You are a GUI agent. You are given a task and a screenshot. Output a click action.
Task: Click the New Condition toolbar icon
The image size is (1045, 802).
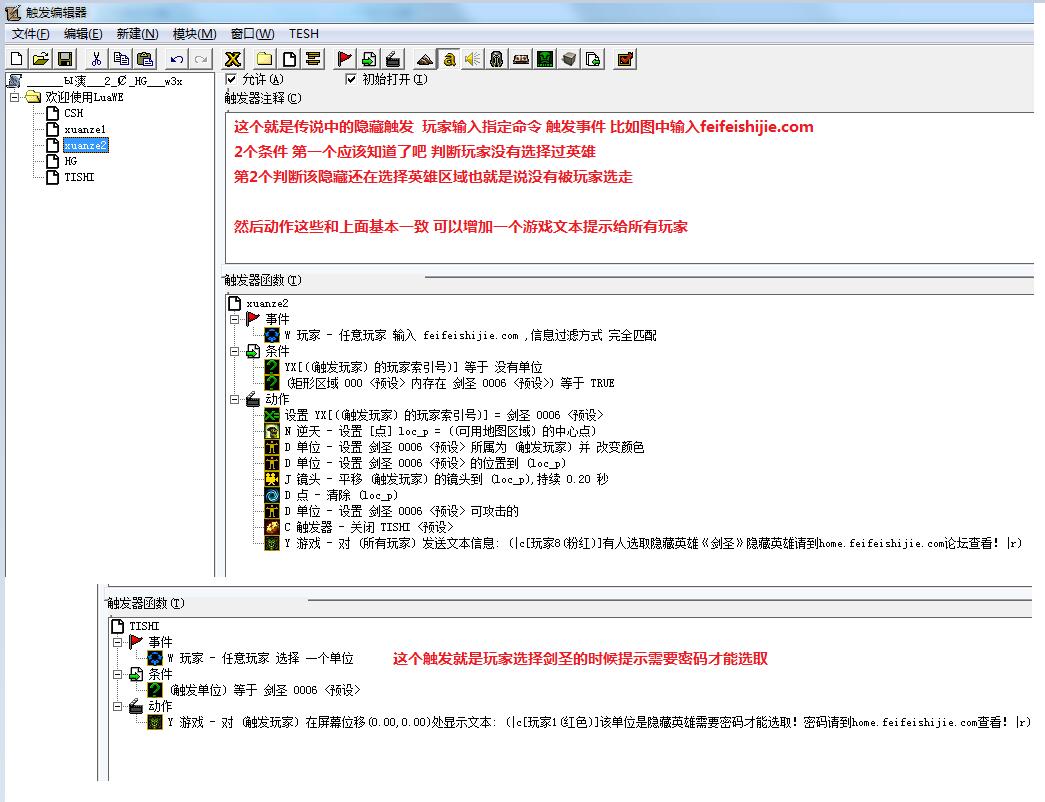pyautogui.click(x=369, y=59)
